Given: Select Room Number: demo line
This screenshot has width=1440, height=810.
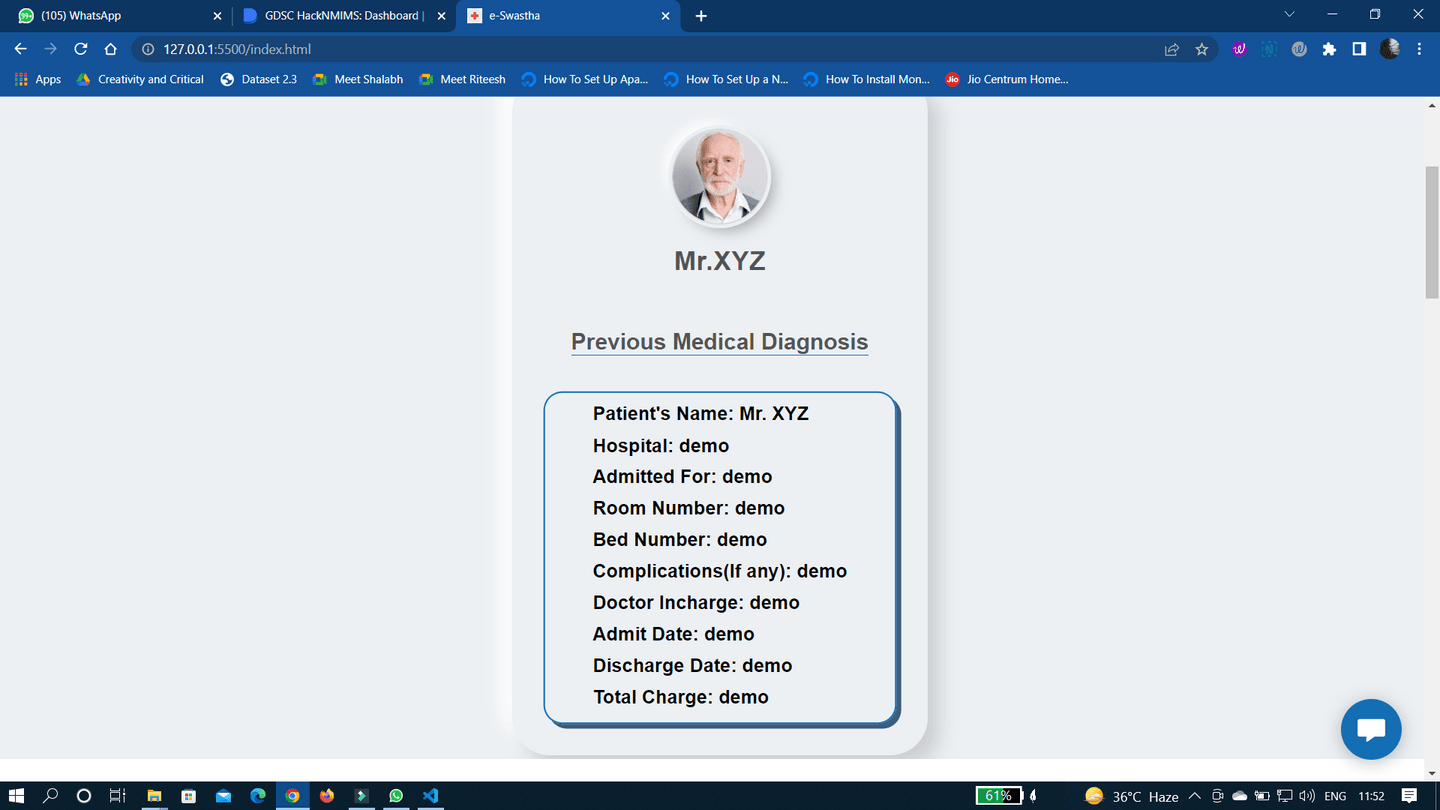Looking at the screenshot, I should tap(689, 508).
